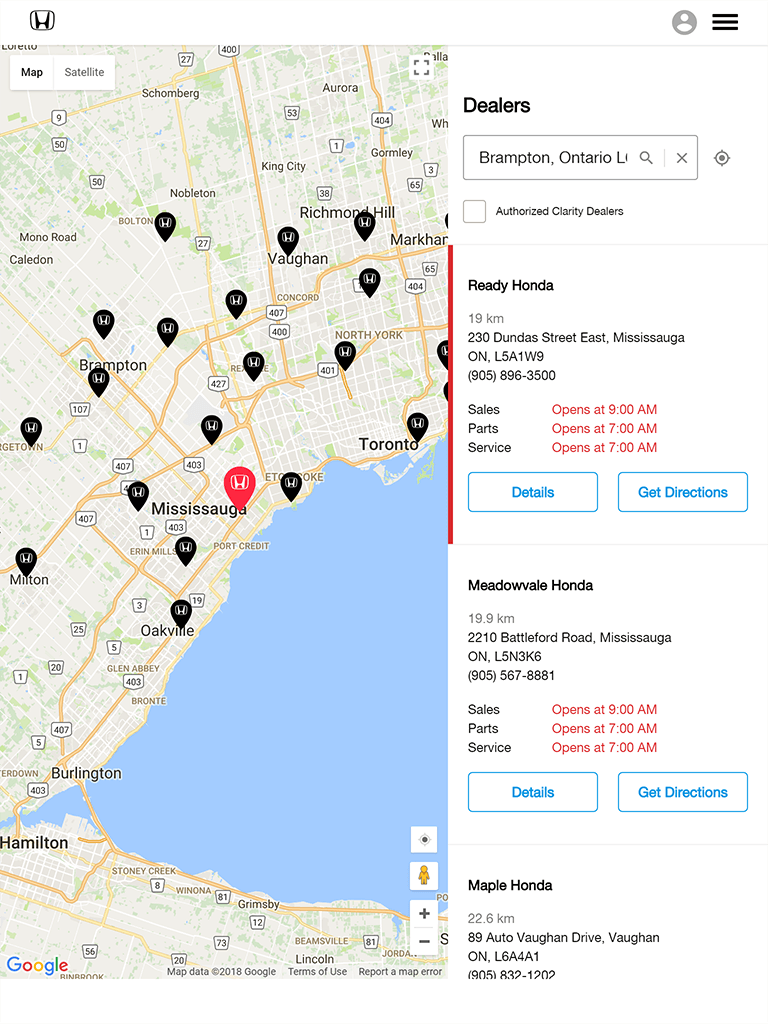Select the dealer pin left of Mississauga label
The height and width of the screenshot is (1024, 768).
coord(138,496)
